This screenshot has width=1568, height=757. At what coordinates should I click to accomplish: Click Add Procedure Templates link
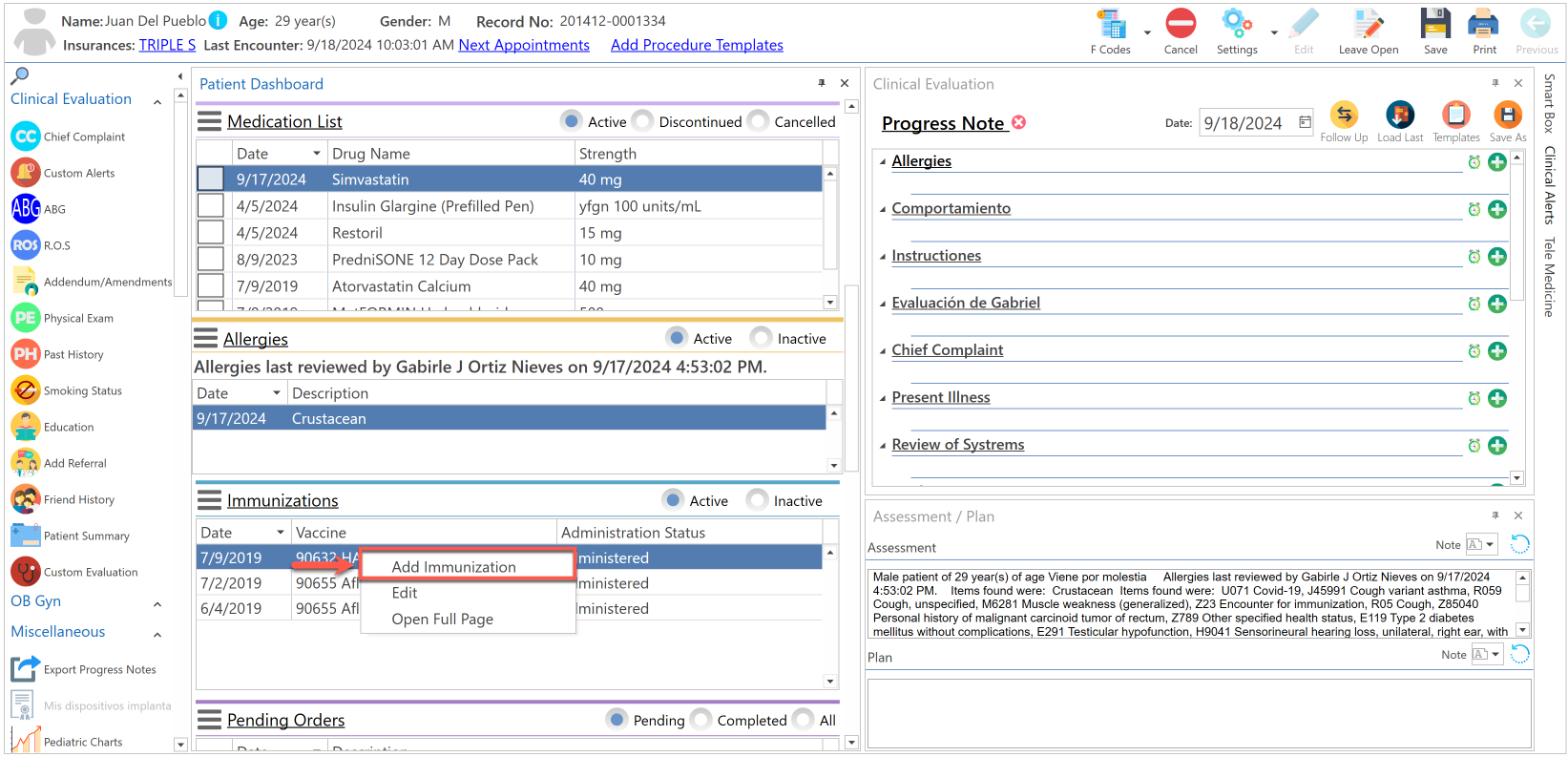click(697, 45)
